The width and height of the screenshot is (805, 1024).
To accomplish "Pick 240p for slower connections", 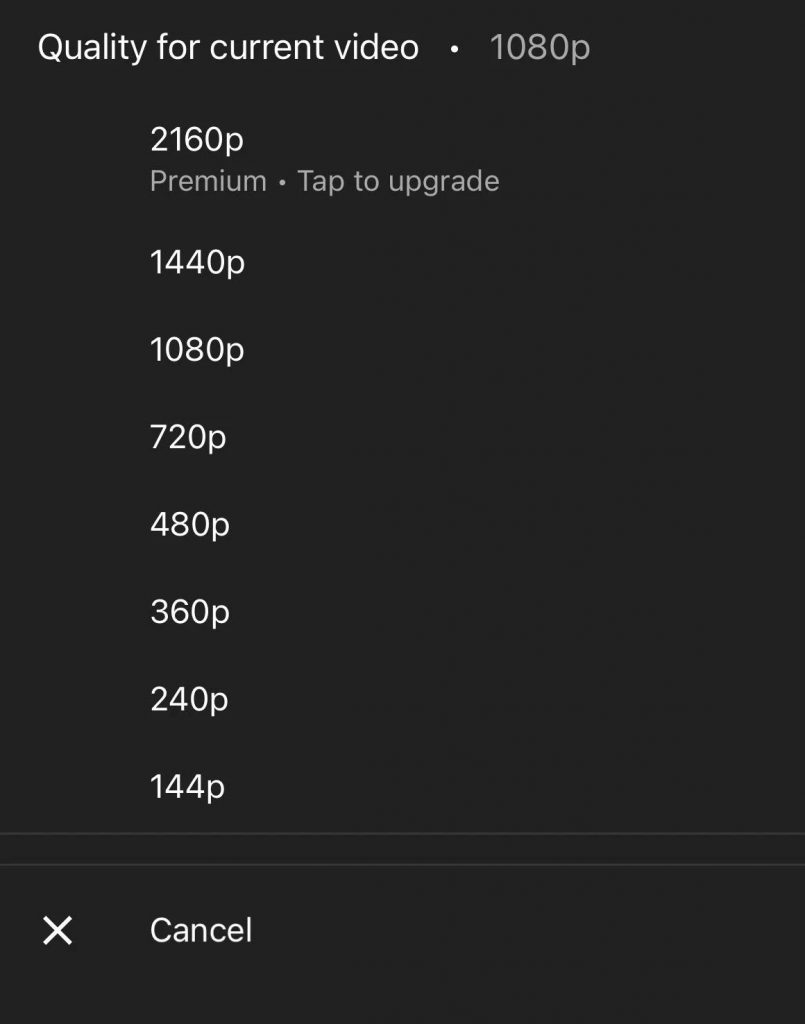I will (x=189, y=699).
